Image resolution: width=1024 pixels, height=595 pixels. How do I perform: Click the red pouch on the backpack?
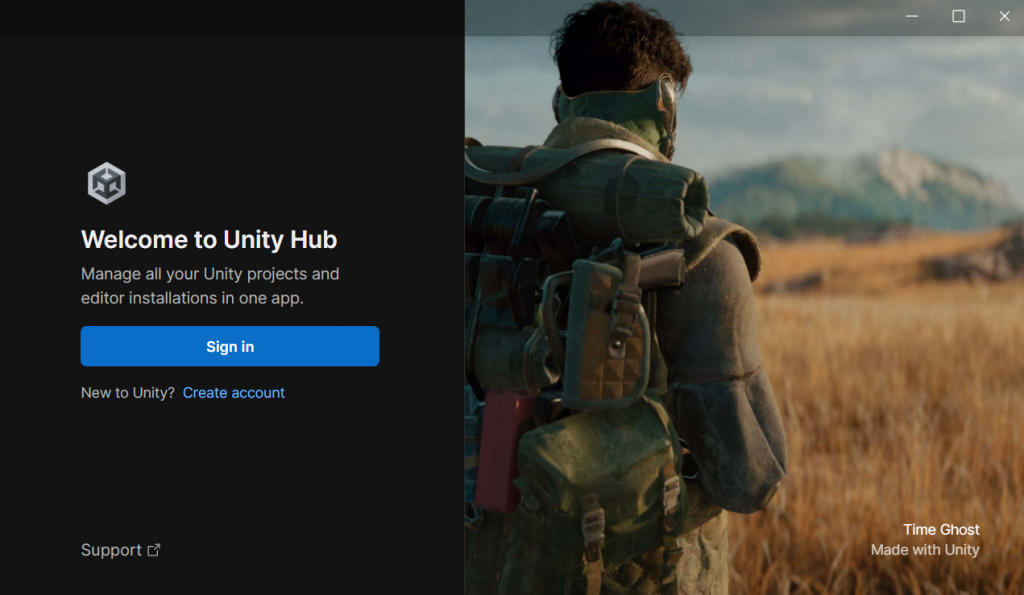(x=502, y=449)
